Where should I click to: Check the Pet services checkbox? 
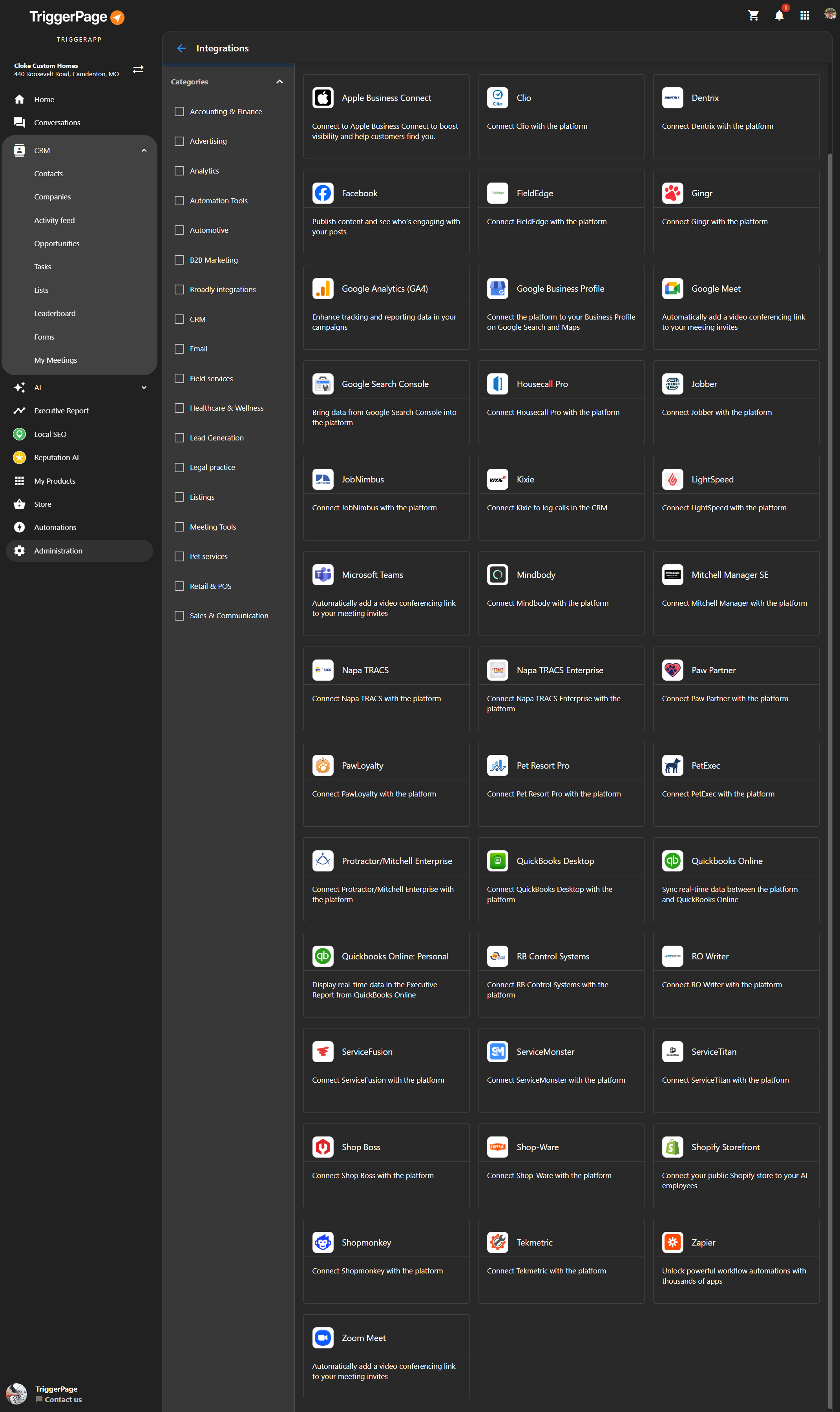[179, 556]
